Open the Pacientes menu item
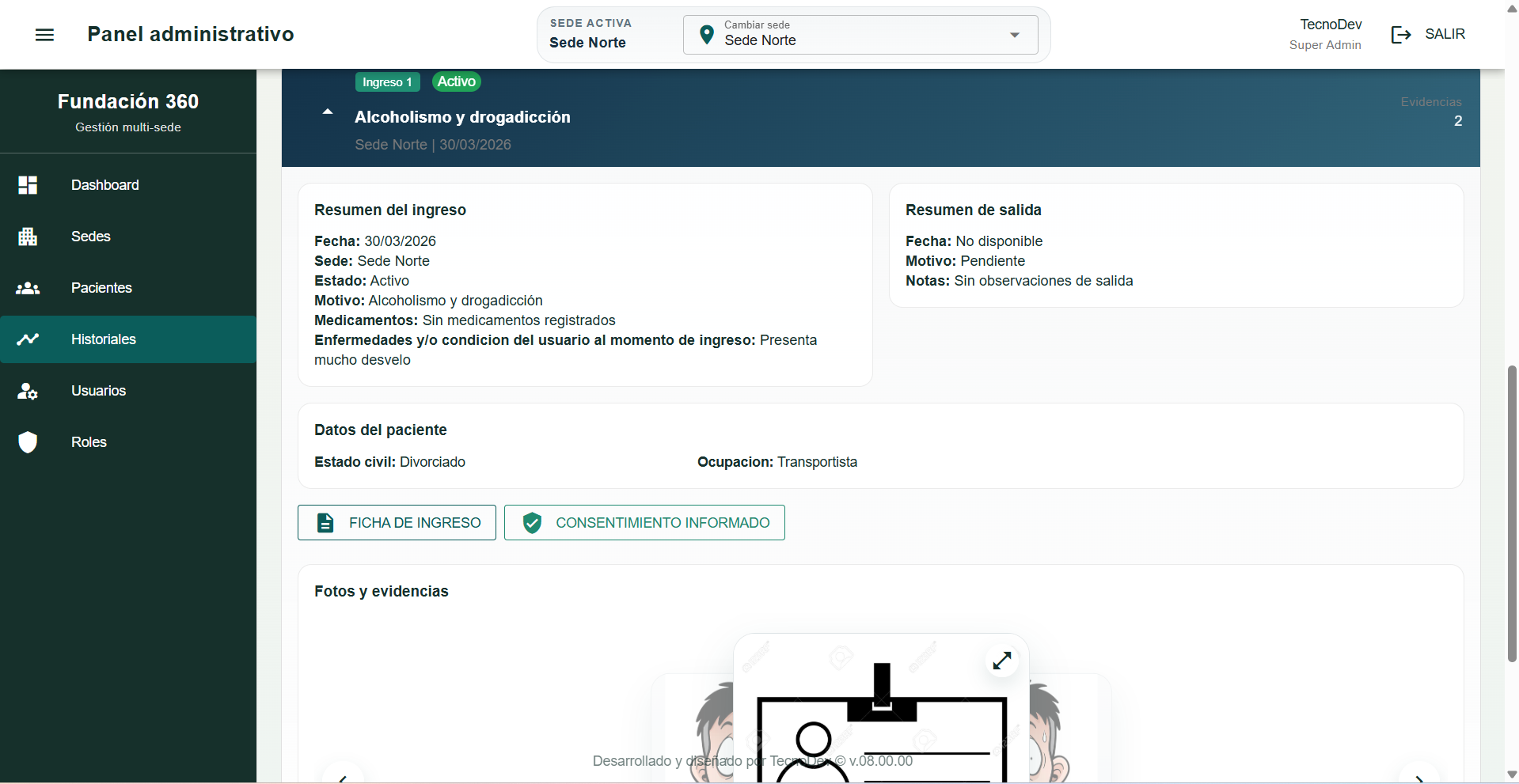 [x=101, y=288]
